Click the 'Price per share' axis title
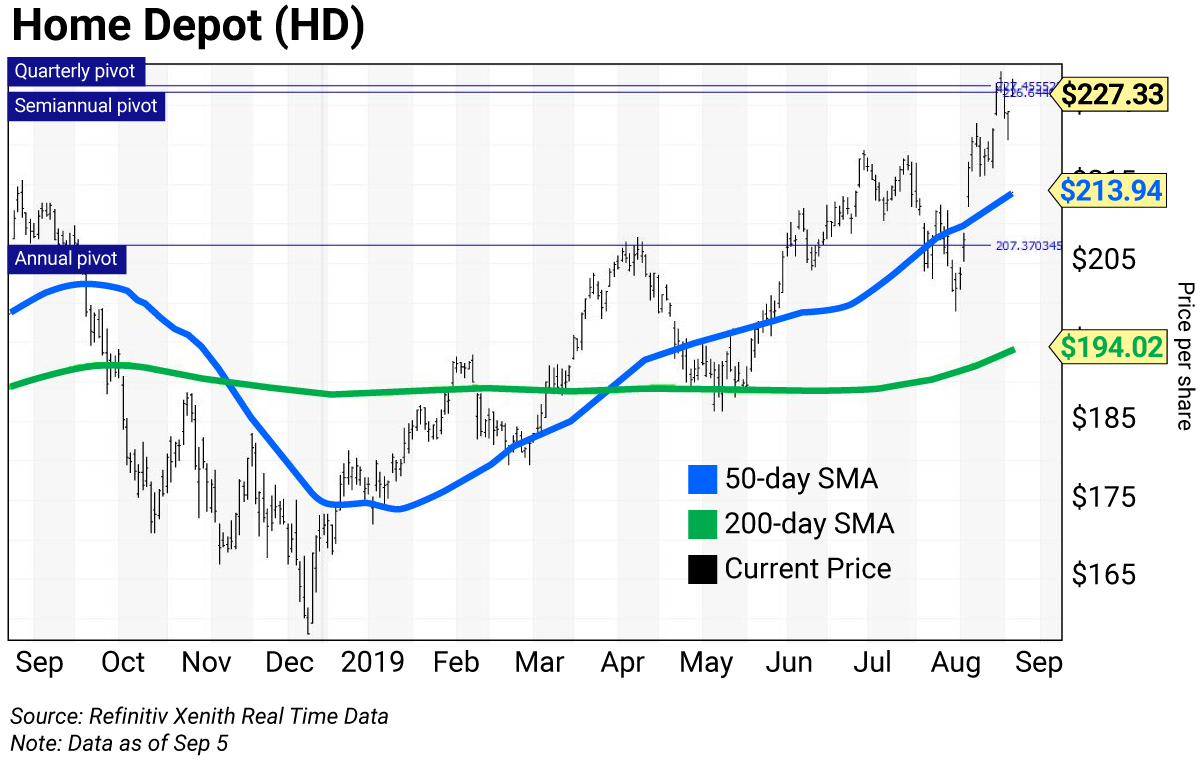The height and width of the screenshot is (767, 1200). (1184, 356)
